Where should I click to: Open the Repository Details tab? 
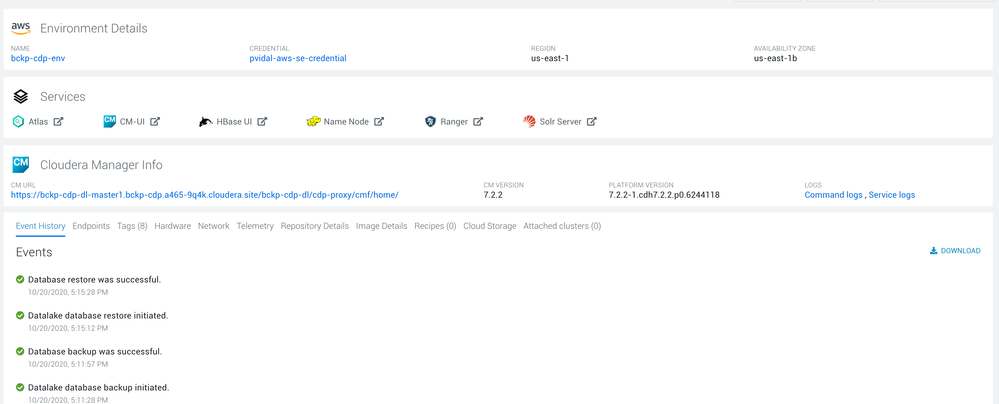click(315, 226)
